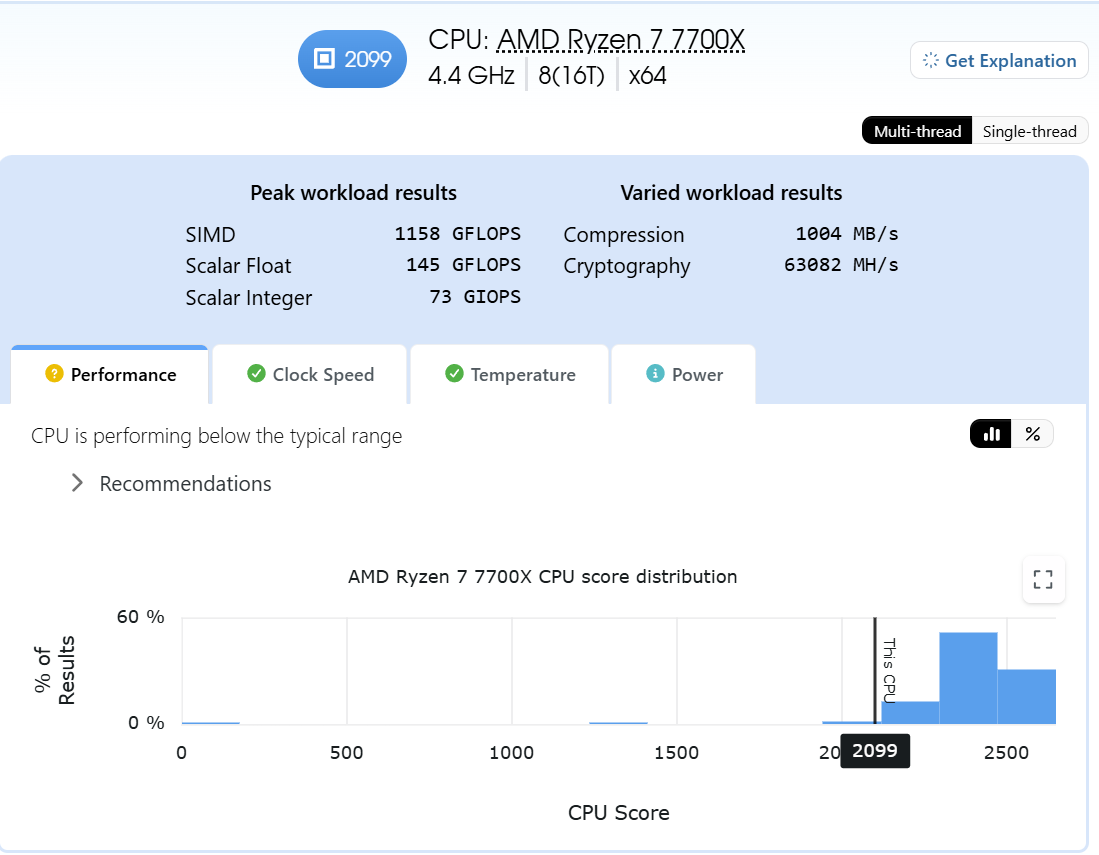This screenshot has width=1099, height=855.
Task: Click the fullscreen chart icon
Action: [x=1043, y=580]
